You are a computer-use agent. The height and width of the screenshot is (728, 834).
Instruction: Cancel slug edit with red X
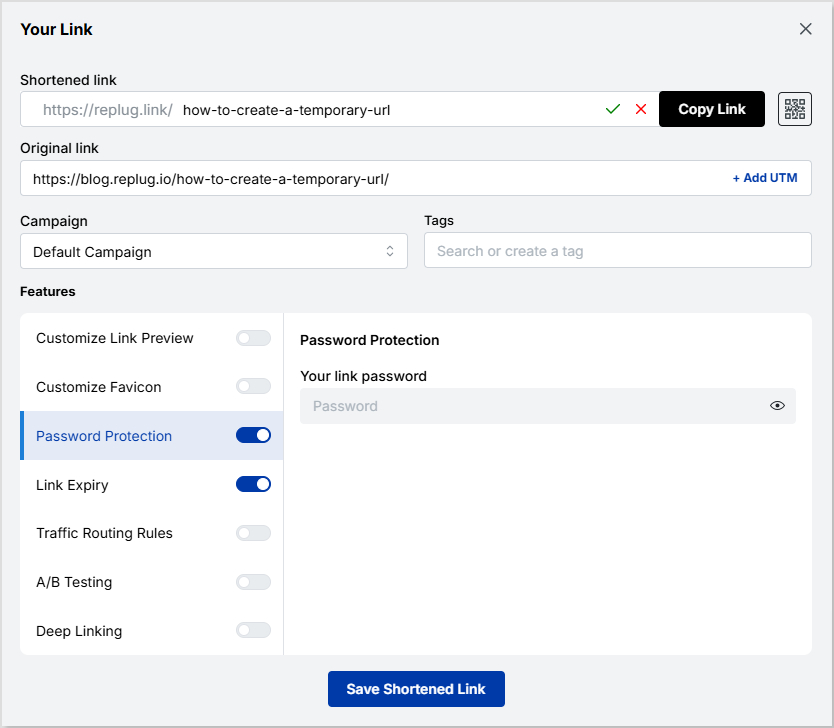coord(641,110)
